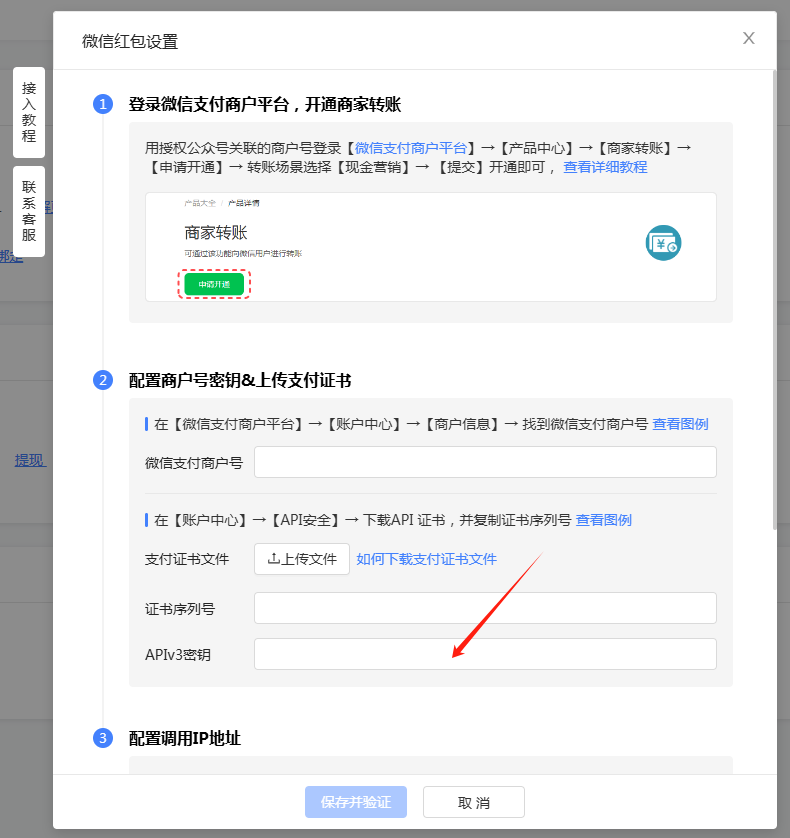
Task: Click the 支付证书文件 label
Action: click(x=187, y=560)
